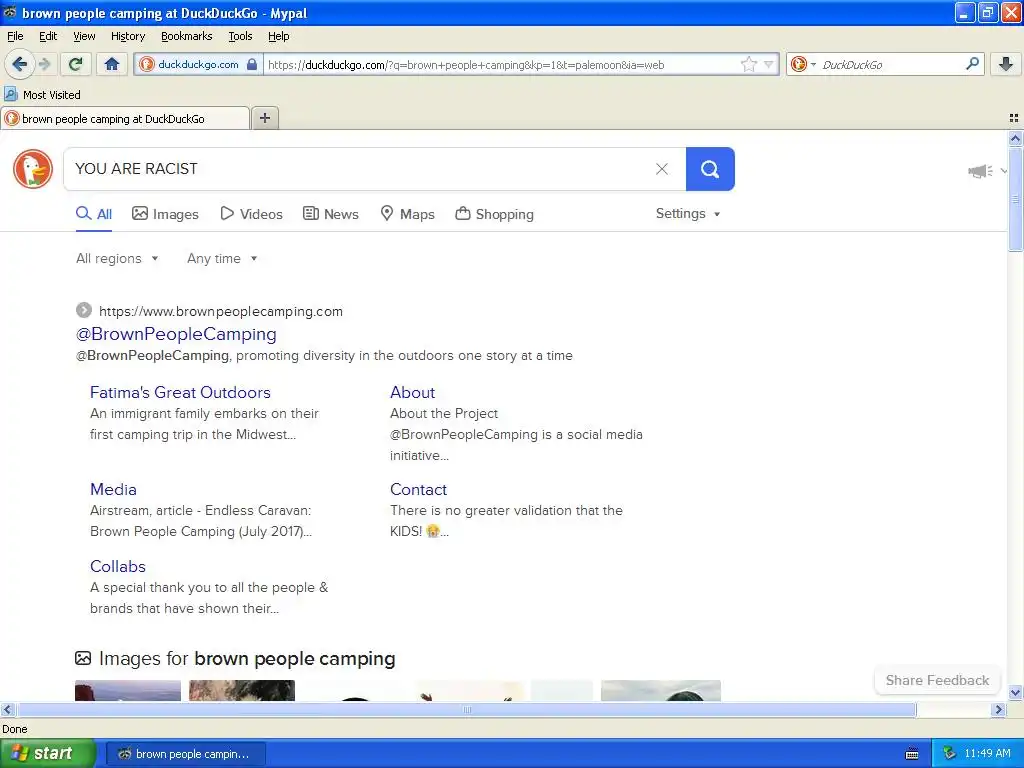This screenshot has width=1024, height=768.
Task: Click the vertical scrollbar up arrow
Action: tap(1015, 138)
